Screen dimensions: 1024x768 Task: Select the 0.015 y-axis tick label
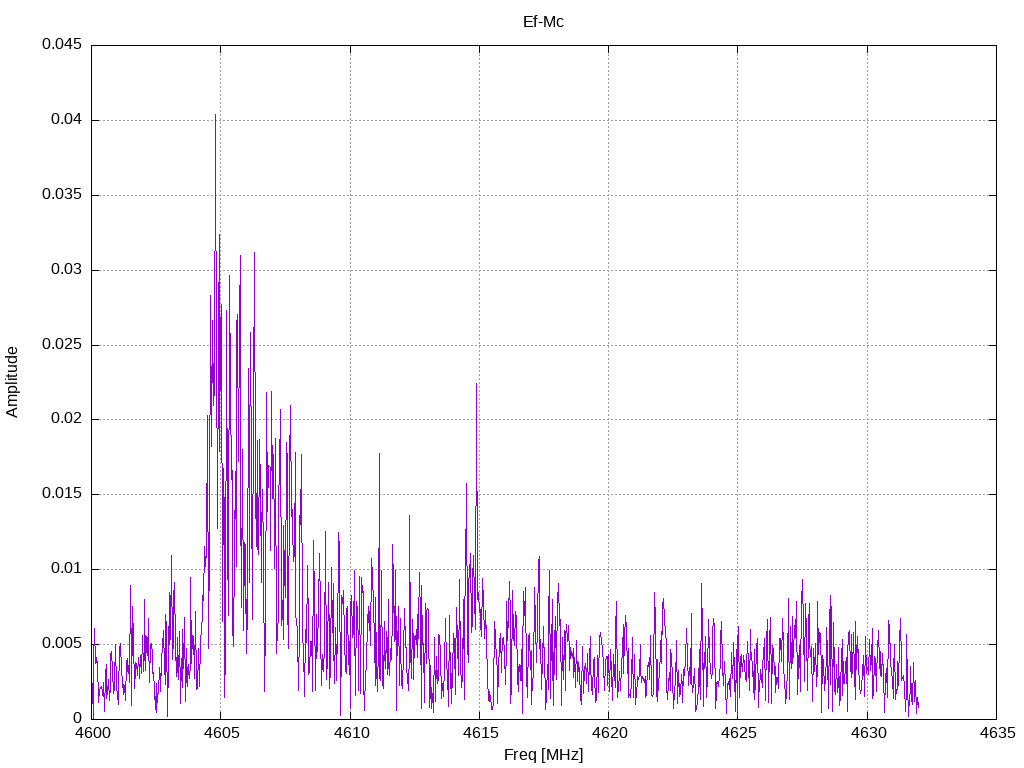[x=62, y=494]
